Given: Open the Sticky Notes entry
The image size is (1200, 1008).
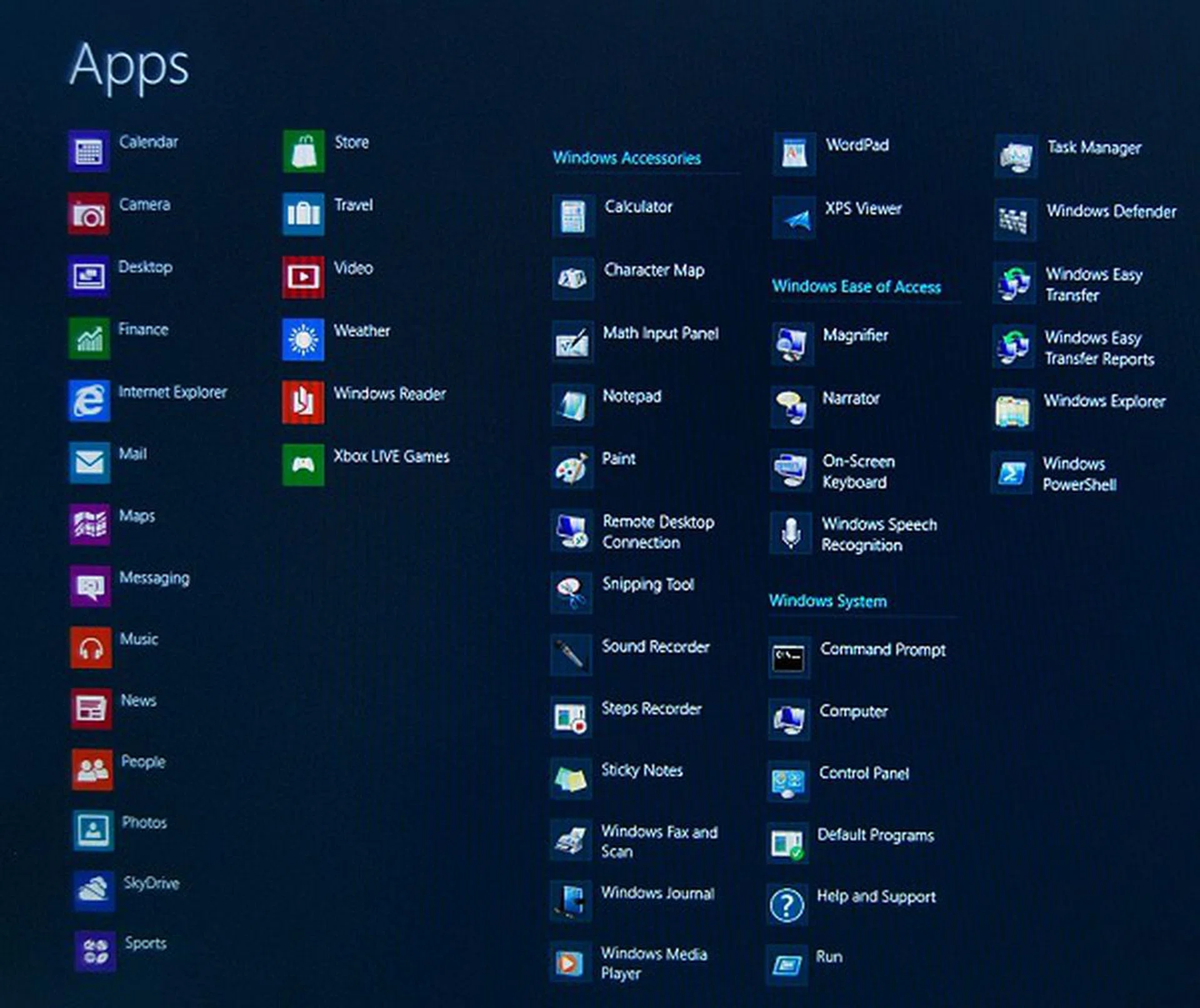Looking at the screenshot, I should coord(642,771).
